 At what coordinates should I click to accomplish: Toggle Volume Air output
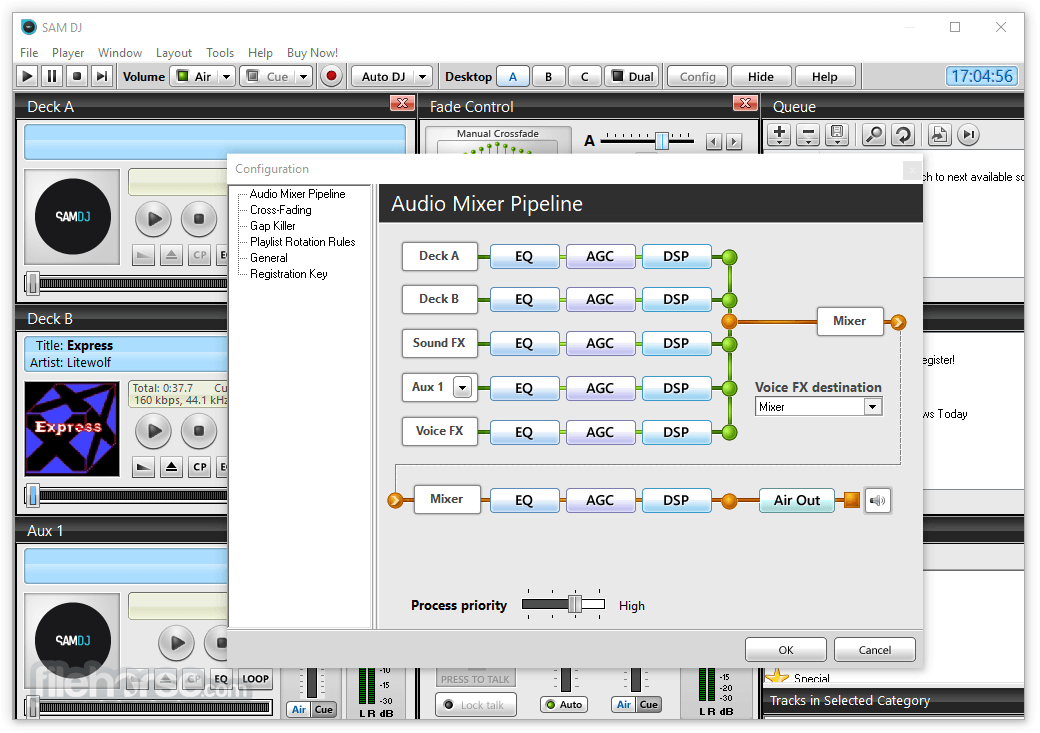194,76
